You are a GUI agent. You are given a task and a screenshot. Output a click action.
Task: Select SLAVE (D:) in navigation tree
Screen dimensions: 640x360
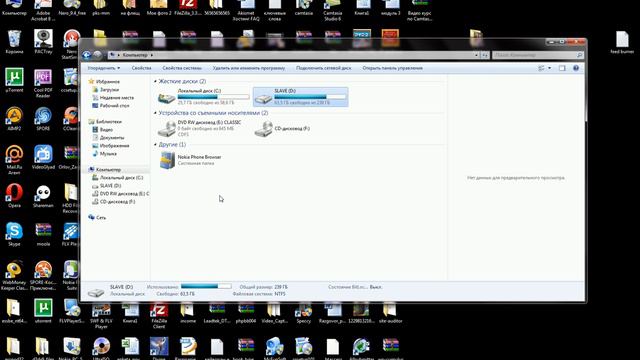tap(110, 186)
